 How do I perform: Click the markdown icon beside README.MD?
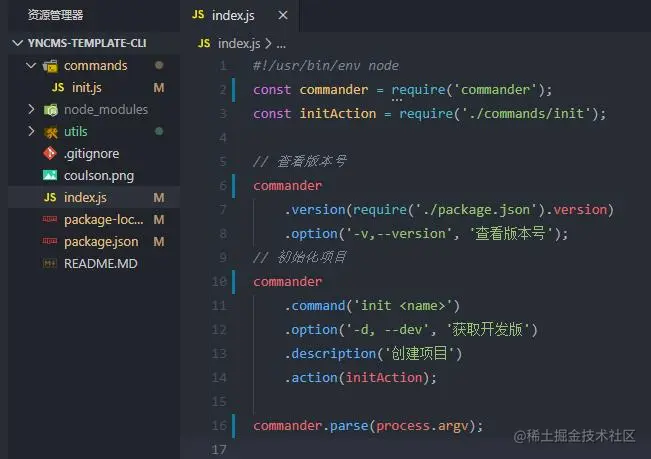coord(50,263)
